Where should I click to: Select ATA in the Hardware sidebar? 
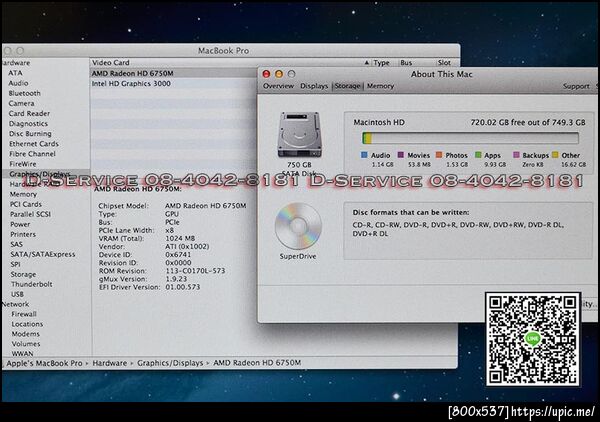(15, 73)
